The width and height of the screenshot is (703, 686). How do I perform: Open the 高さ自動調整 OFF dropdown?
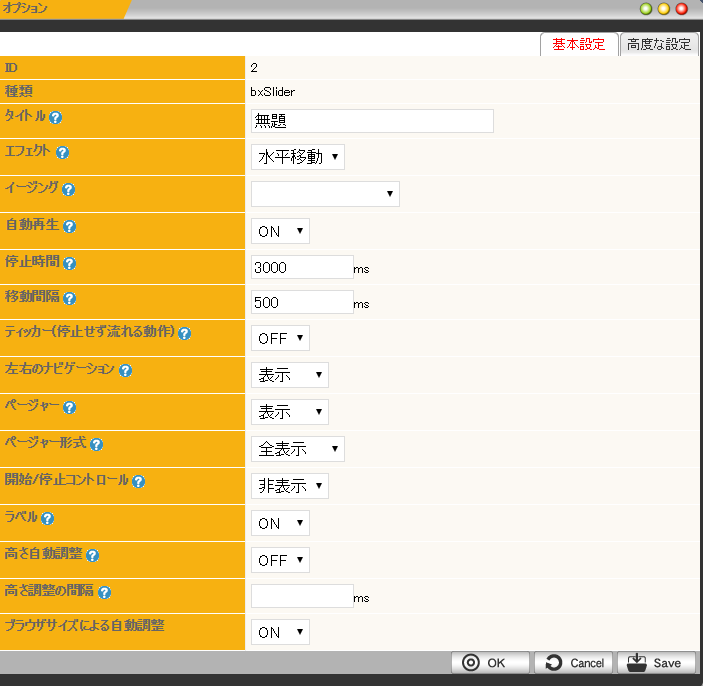pyautogui.click(x=280, y=560)
